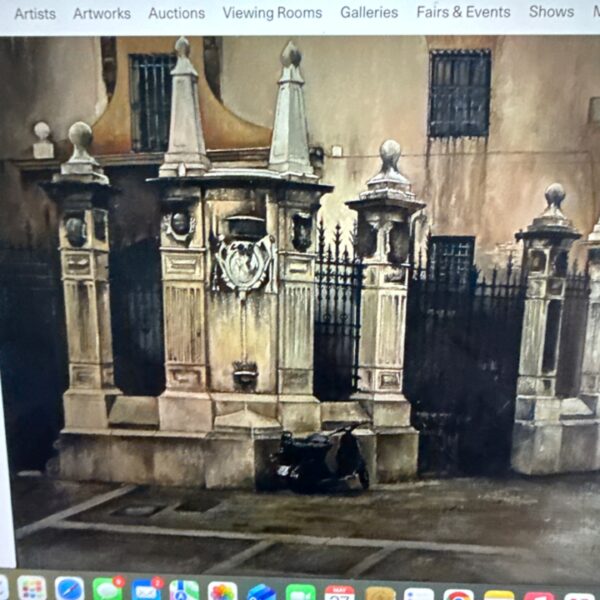
Task: Go to the Auctions section
Action: [176, 13]
